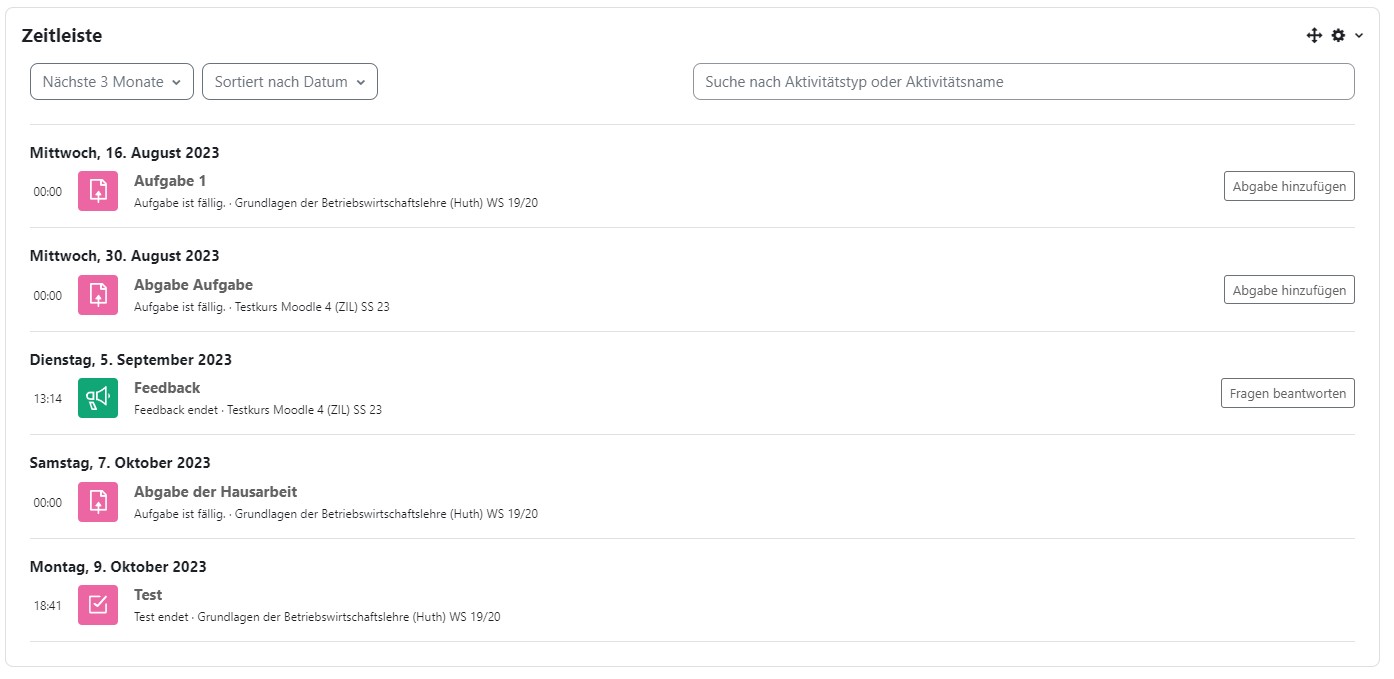Click the Abgabe der Hausarbeit assignment icon

tap(98, 502)
